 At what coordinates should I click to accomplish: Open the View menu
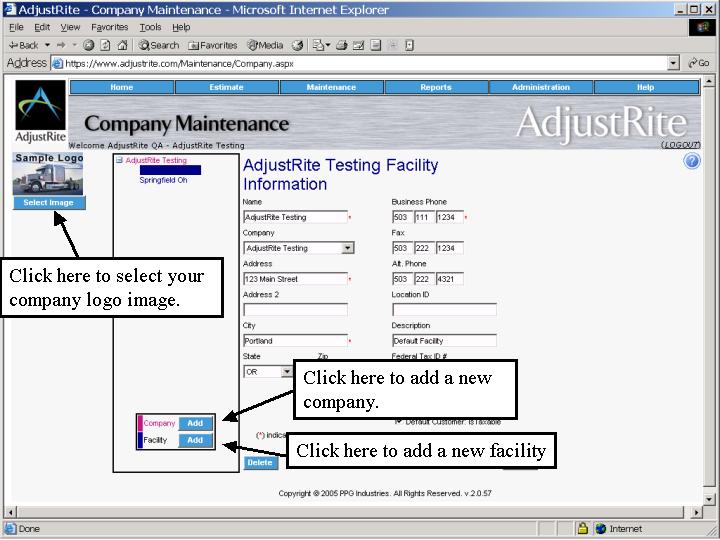70,27
